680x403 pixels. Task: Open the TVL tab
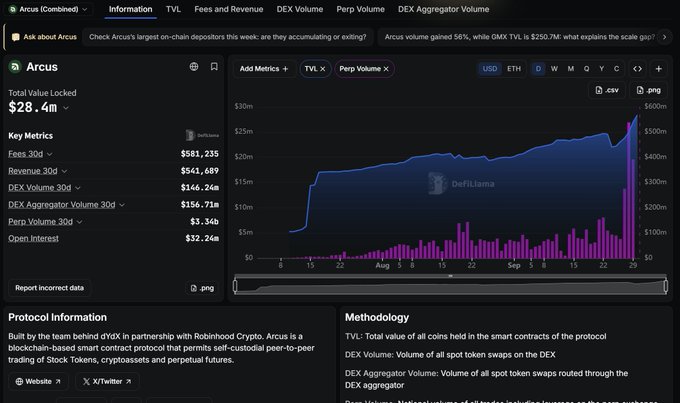point(173,9)
